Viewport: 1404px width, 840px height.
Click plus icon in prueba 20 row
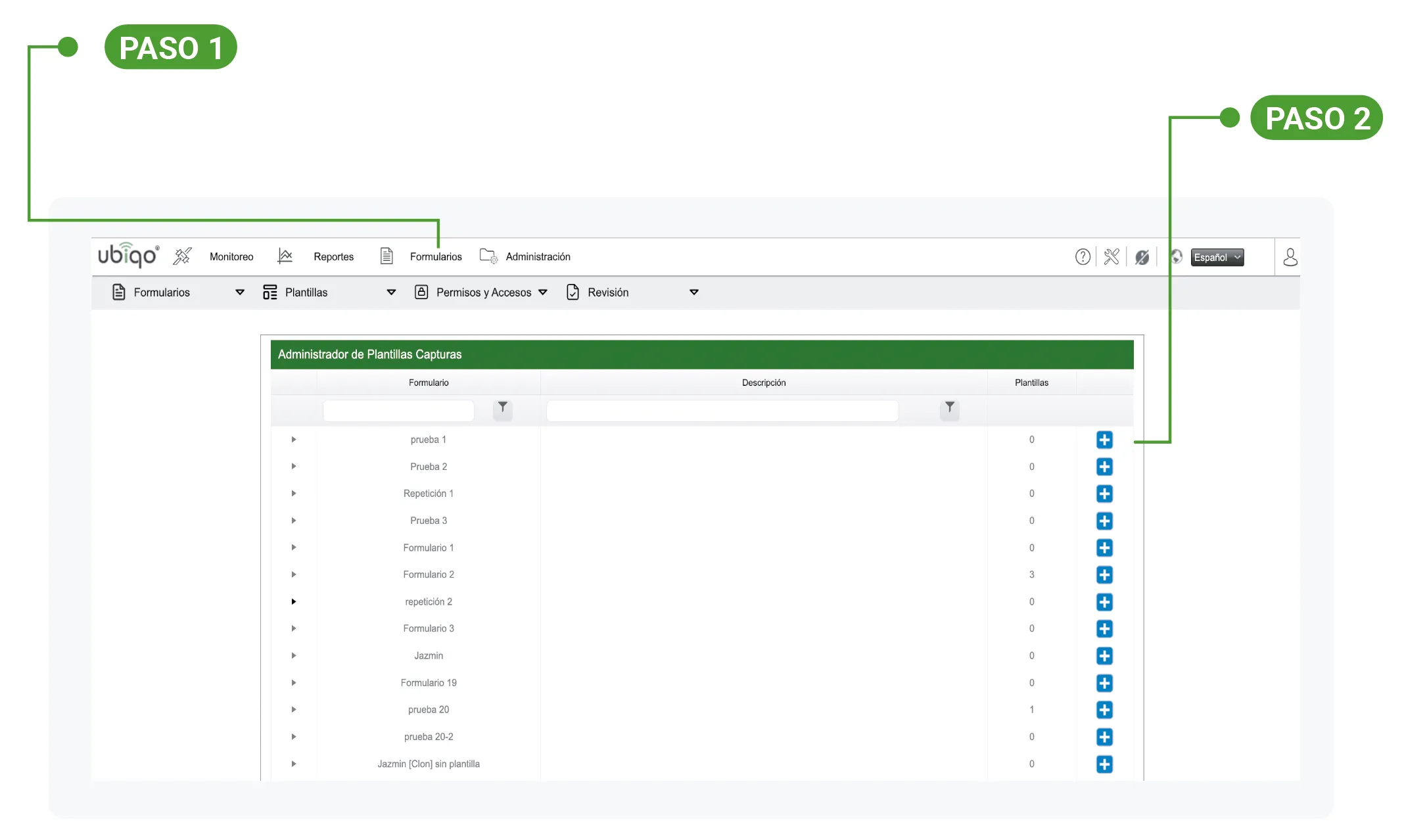(1104, 710)
